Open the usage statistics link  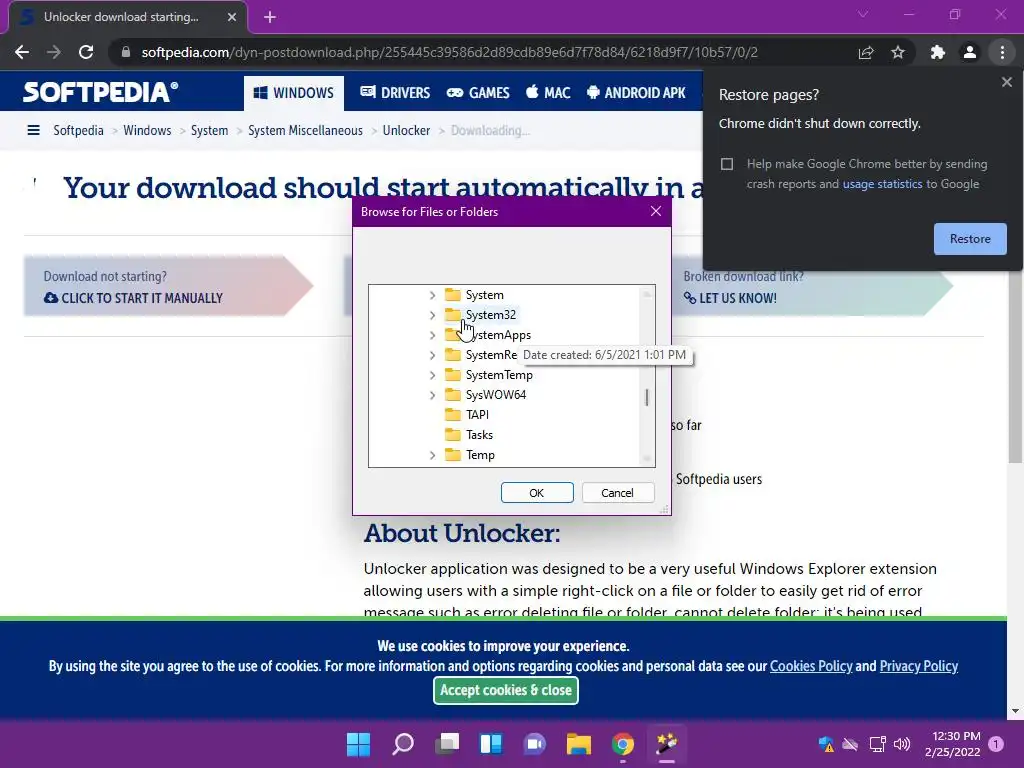click(882, 184)
